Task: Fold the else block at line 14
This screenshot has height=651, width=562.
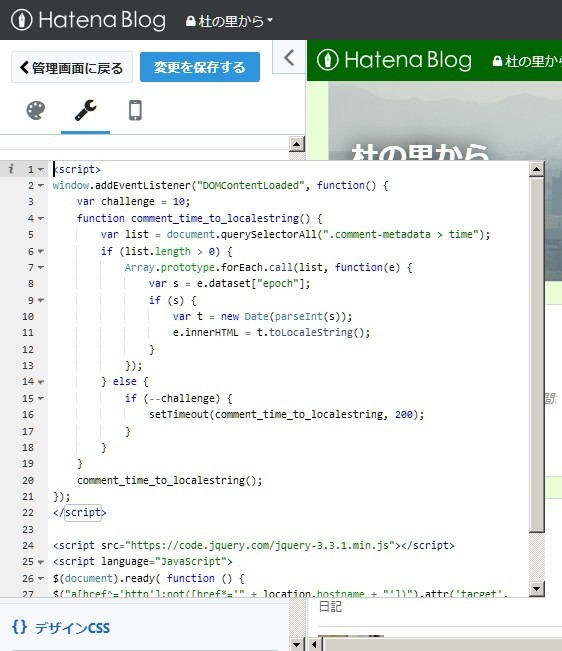Action: [x=41, y=382]
